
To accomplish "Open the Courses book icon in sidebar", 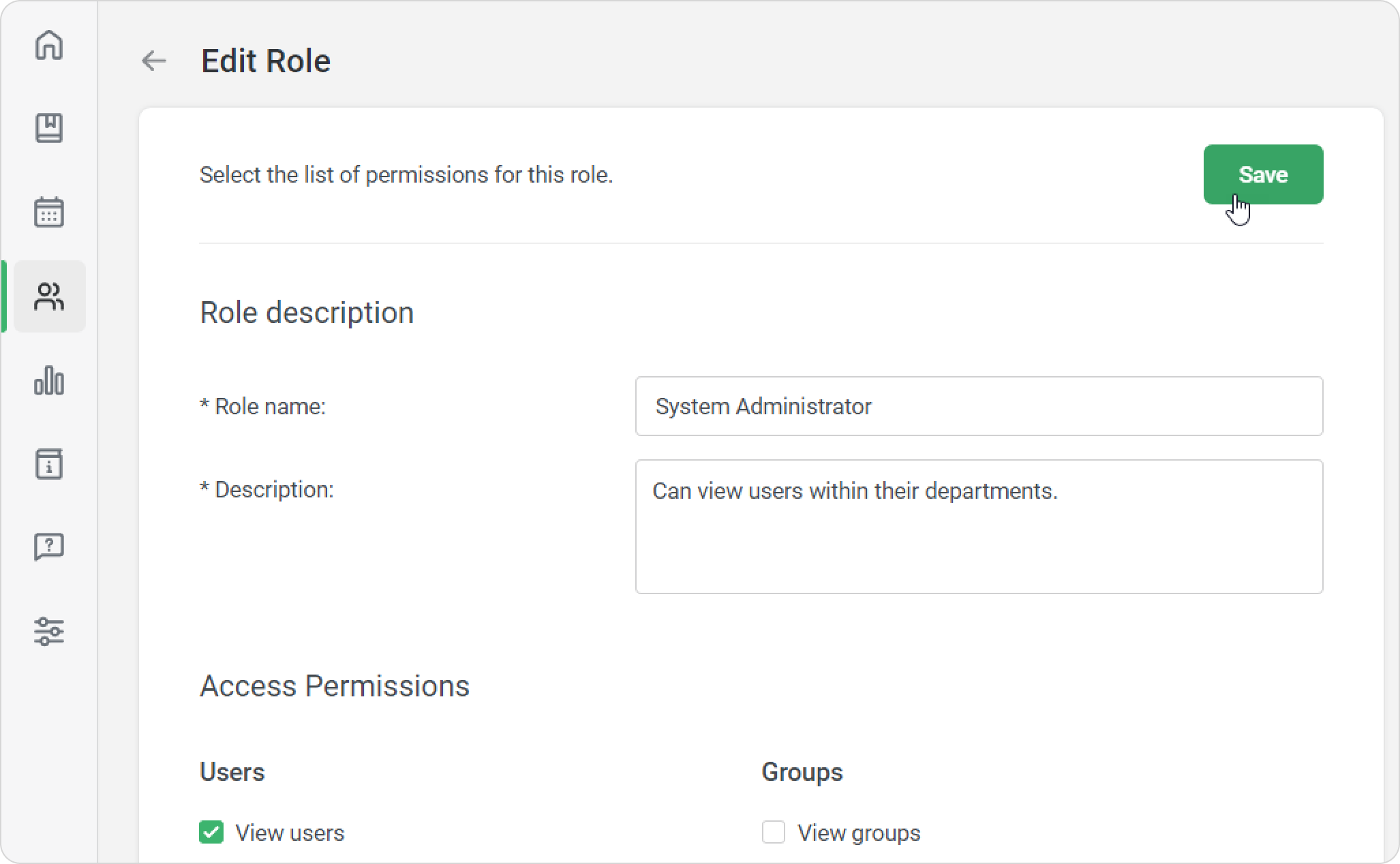I will (49, 128).
